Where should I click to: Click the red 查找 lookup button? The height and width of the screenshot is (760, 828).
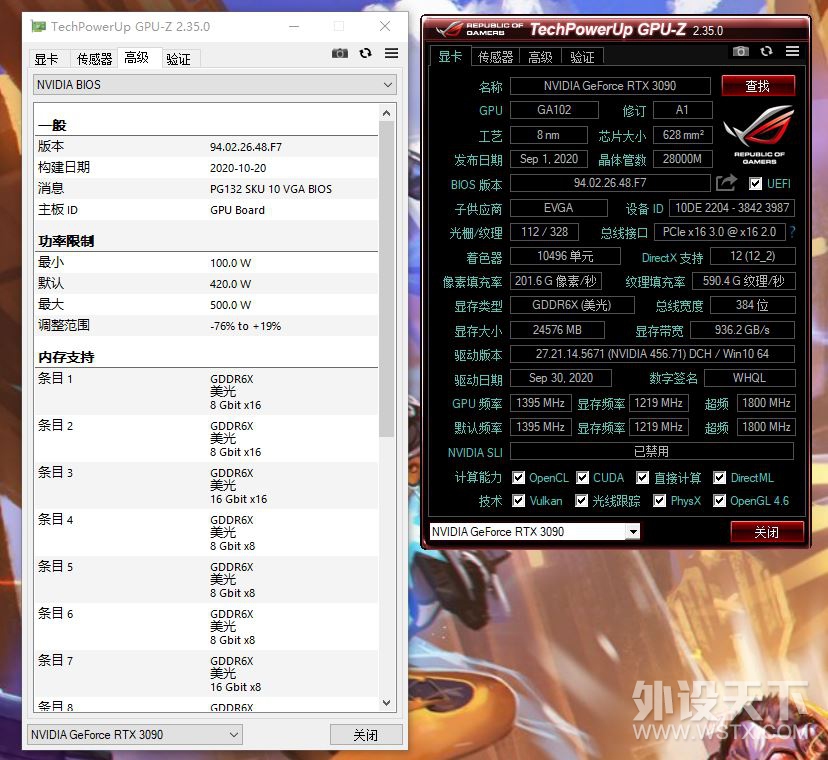[758, 86]
